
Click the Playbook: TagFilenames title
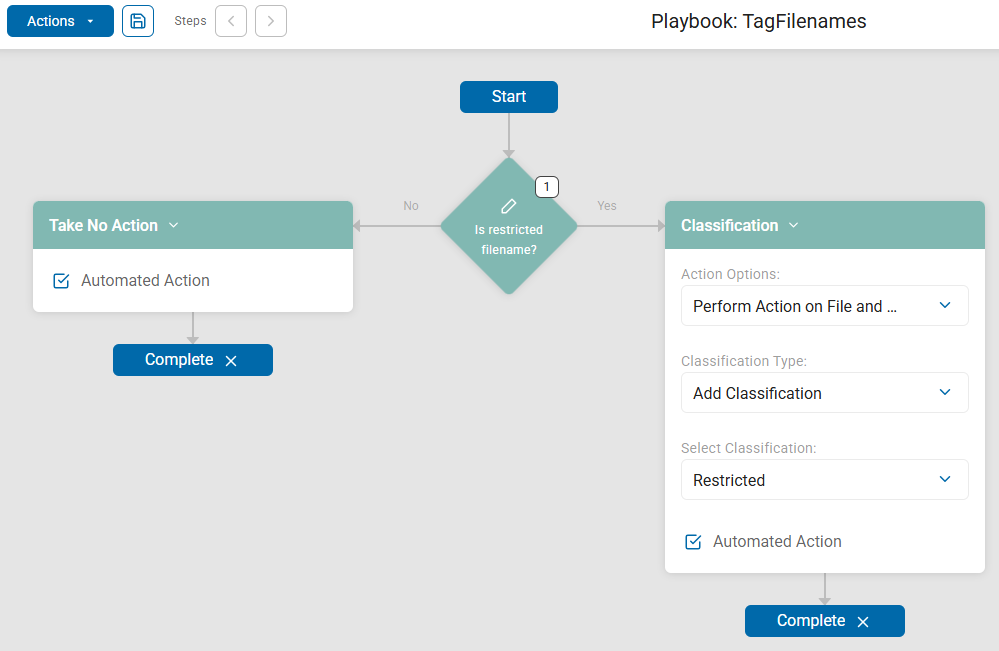tap(758, 21)
